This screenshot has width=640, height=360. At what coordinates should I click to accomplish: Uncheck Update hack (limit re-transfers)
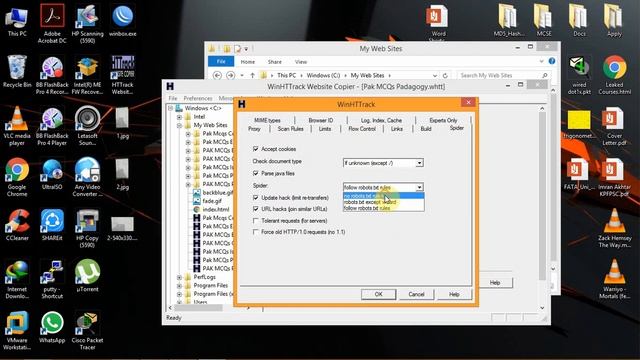pos(256,198)
